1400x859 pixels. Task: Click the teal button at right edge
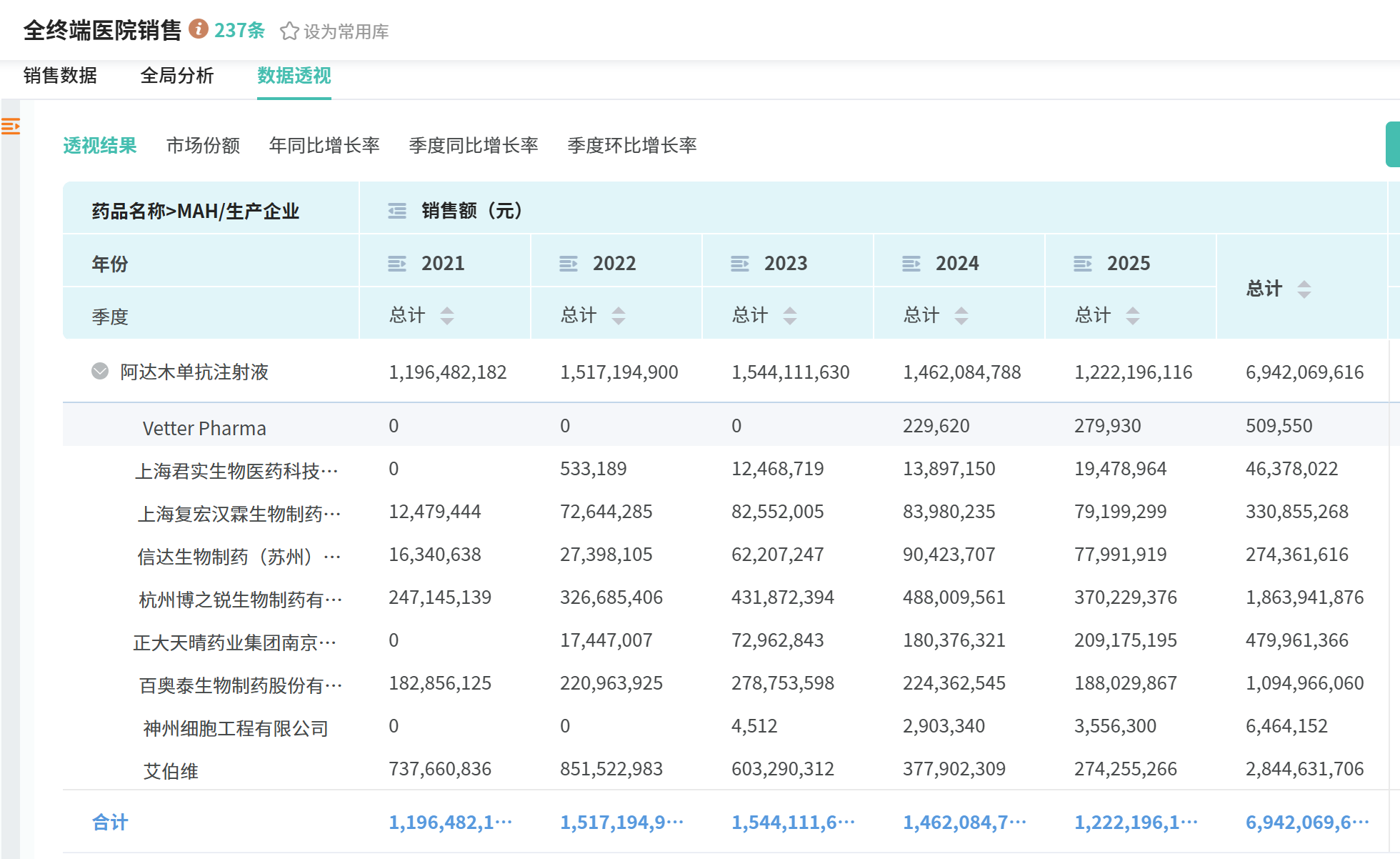[1392, 144]
